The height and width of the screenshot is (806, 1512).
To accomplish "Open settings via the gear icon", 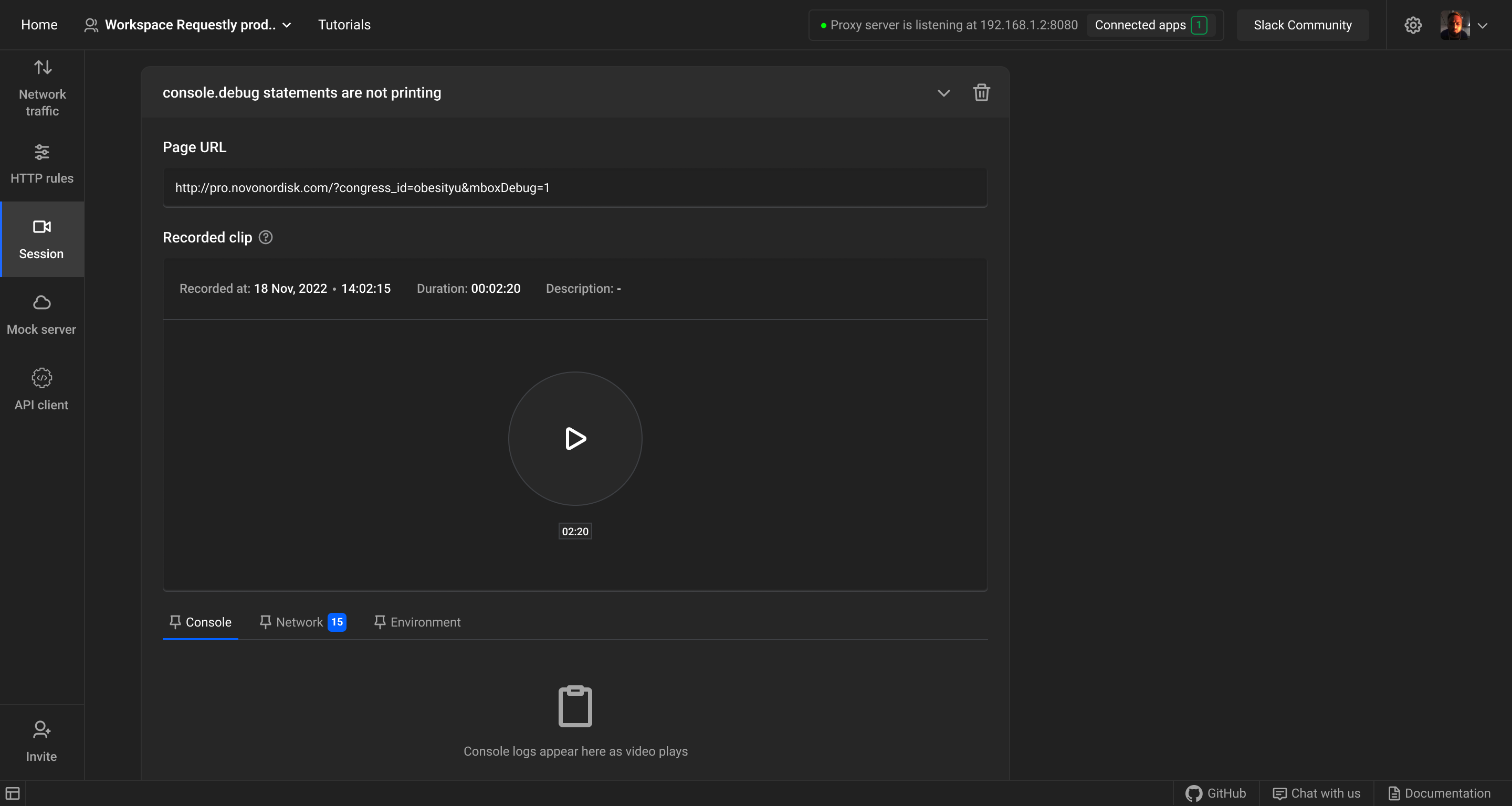I will point(1413,25).
